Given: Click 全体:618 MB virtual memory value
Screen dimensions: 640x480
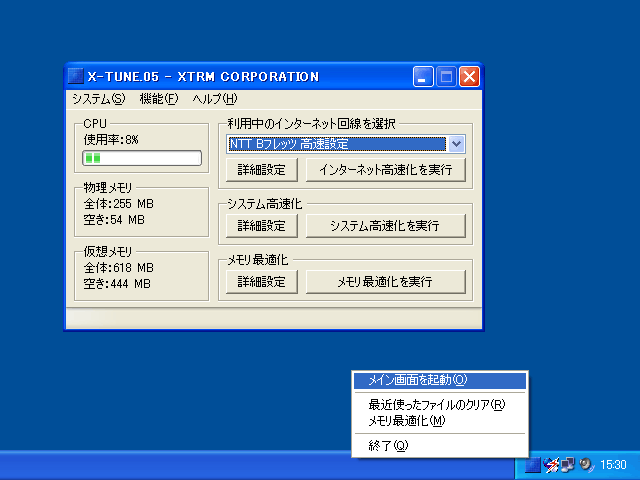Looking at the screenshot, I should tap(118, 268).
